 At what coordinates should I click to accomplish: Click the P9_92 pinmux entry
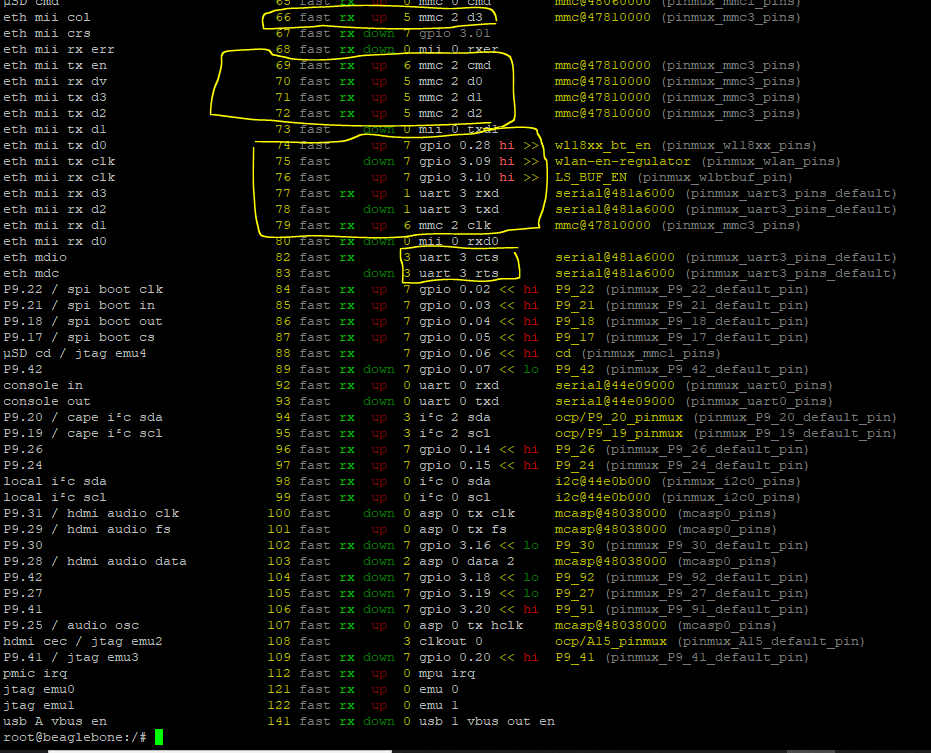tap(682, 577)
